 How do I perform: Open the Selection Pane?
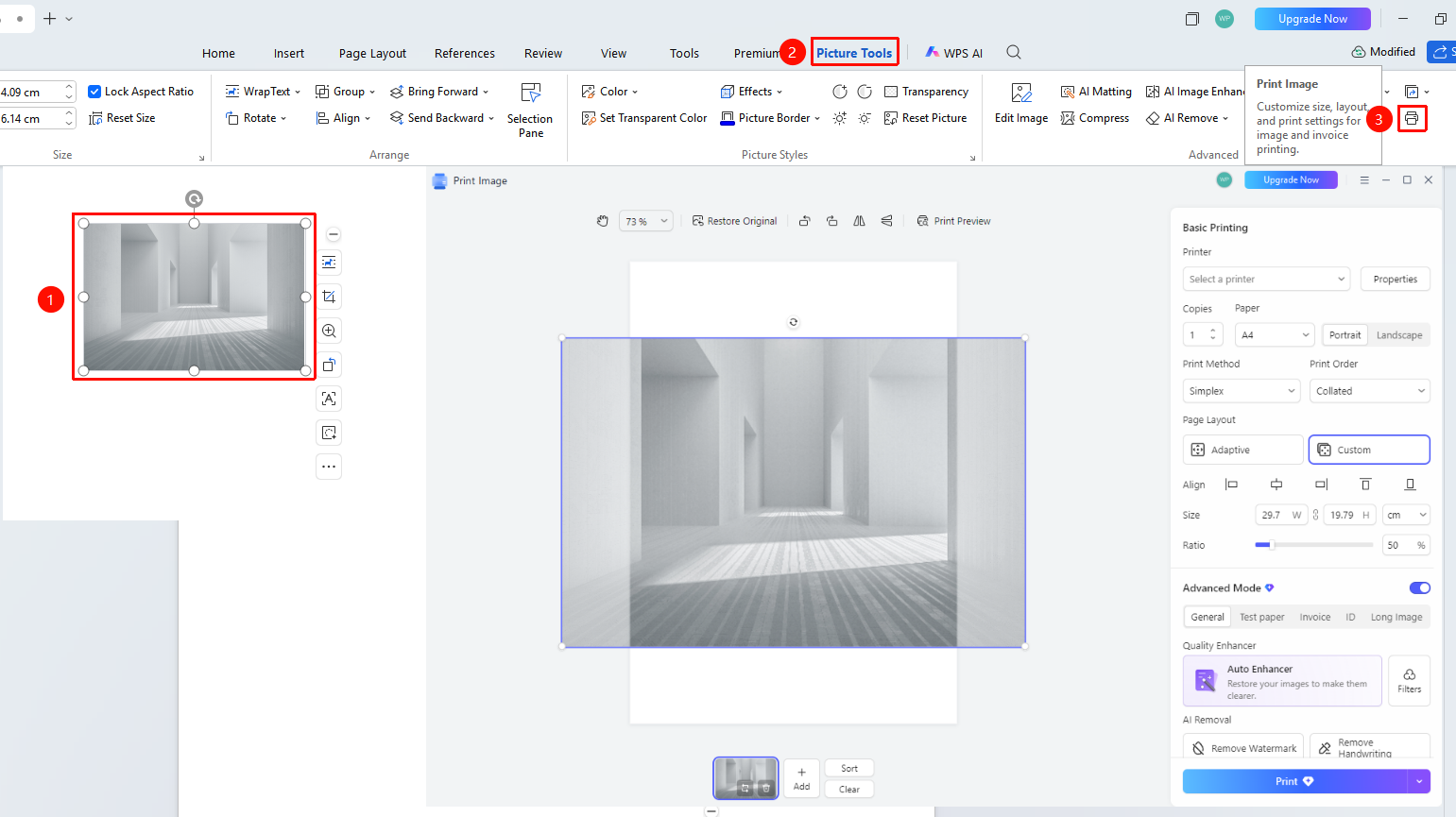pos(530,111)
